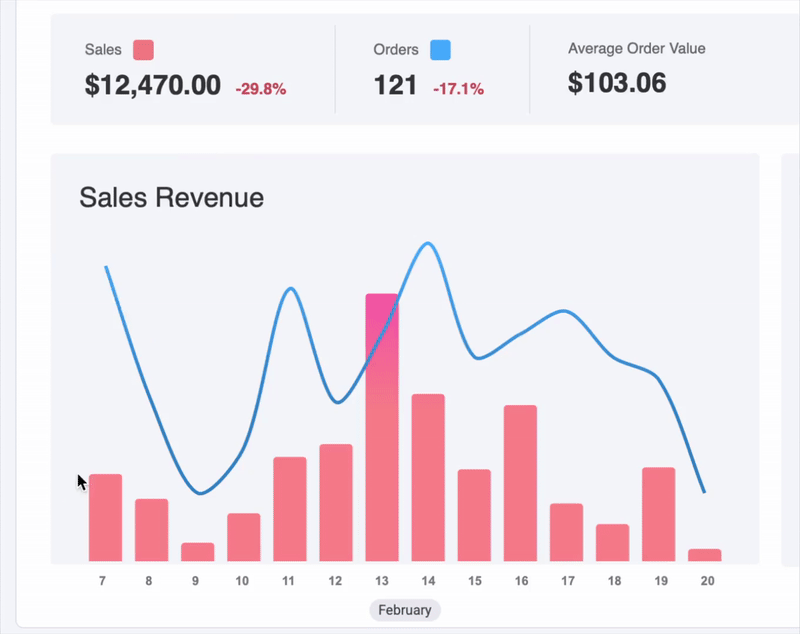Click the highlighted bar for day 13
The height and width of the screenshot is (634, 800).
[382, 430]
